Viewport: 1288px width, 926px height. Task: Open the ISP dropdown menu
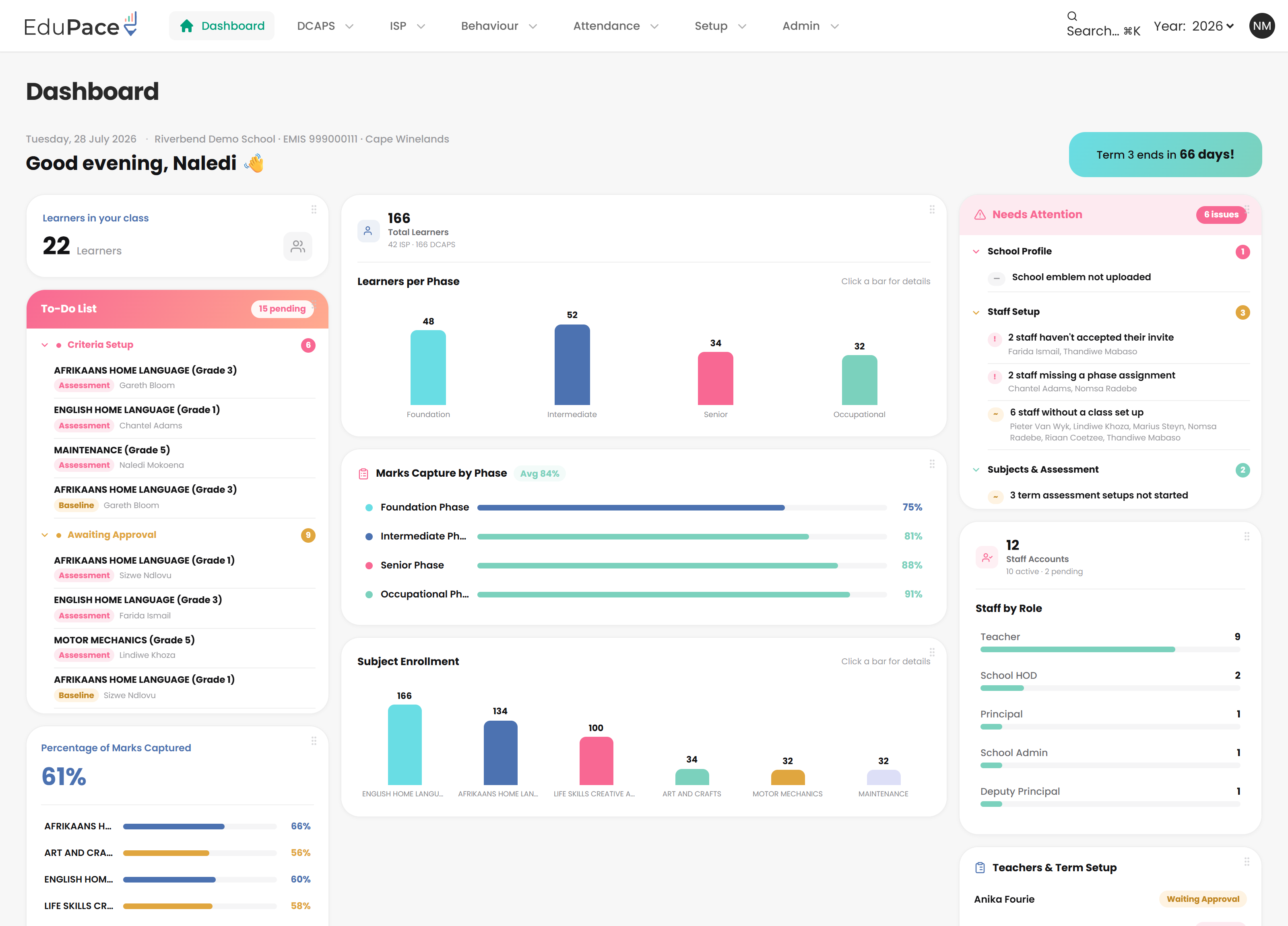coord(407,26)
